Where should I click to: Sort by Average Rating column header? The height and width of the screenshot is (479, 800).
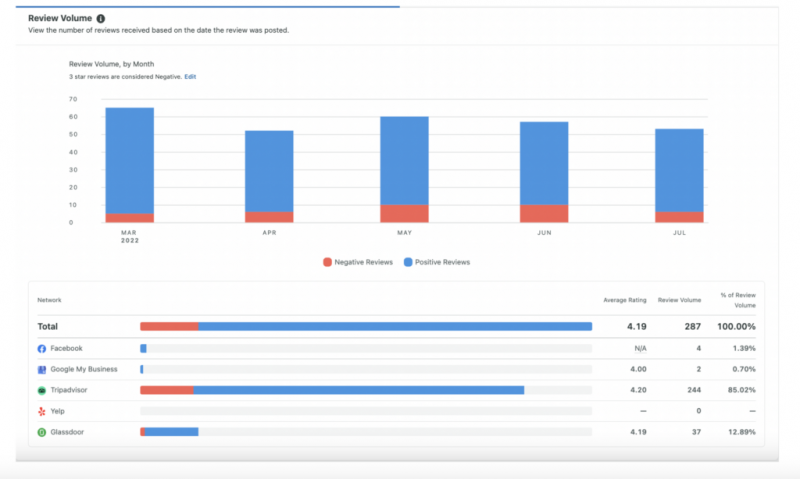624,300
